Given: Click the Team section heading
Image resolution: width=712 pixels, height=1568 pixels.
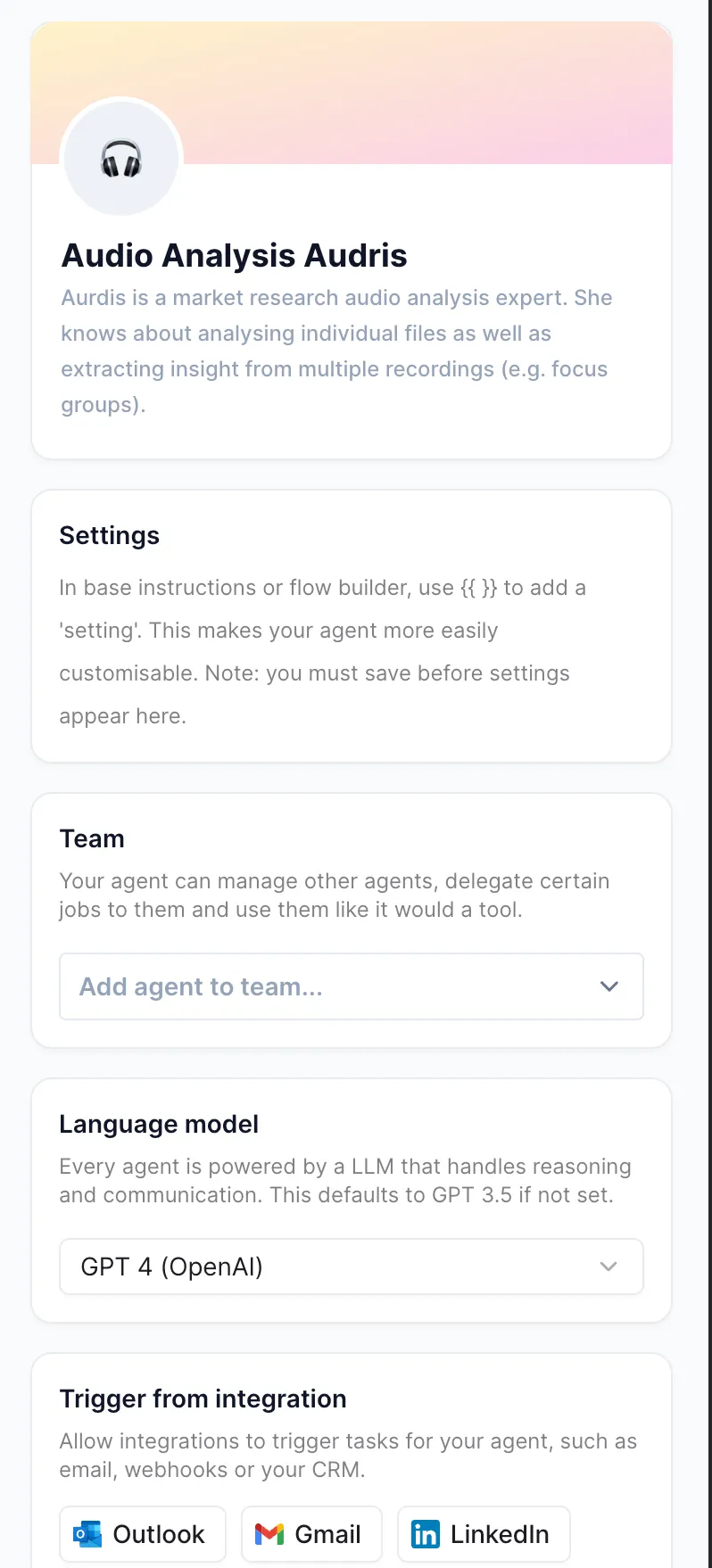Looking at the screenshot, I should [x=92, y=838].
